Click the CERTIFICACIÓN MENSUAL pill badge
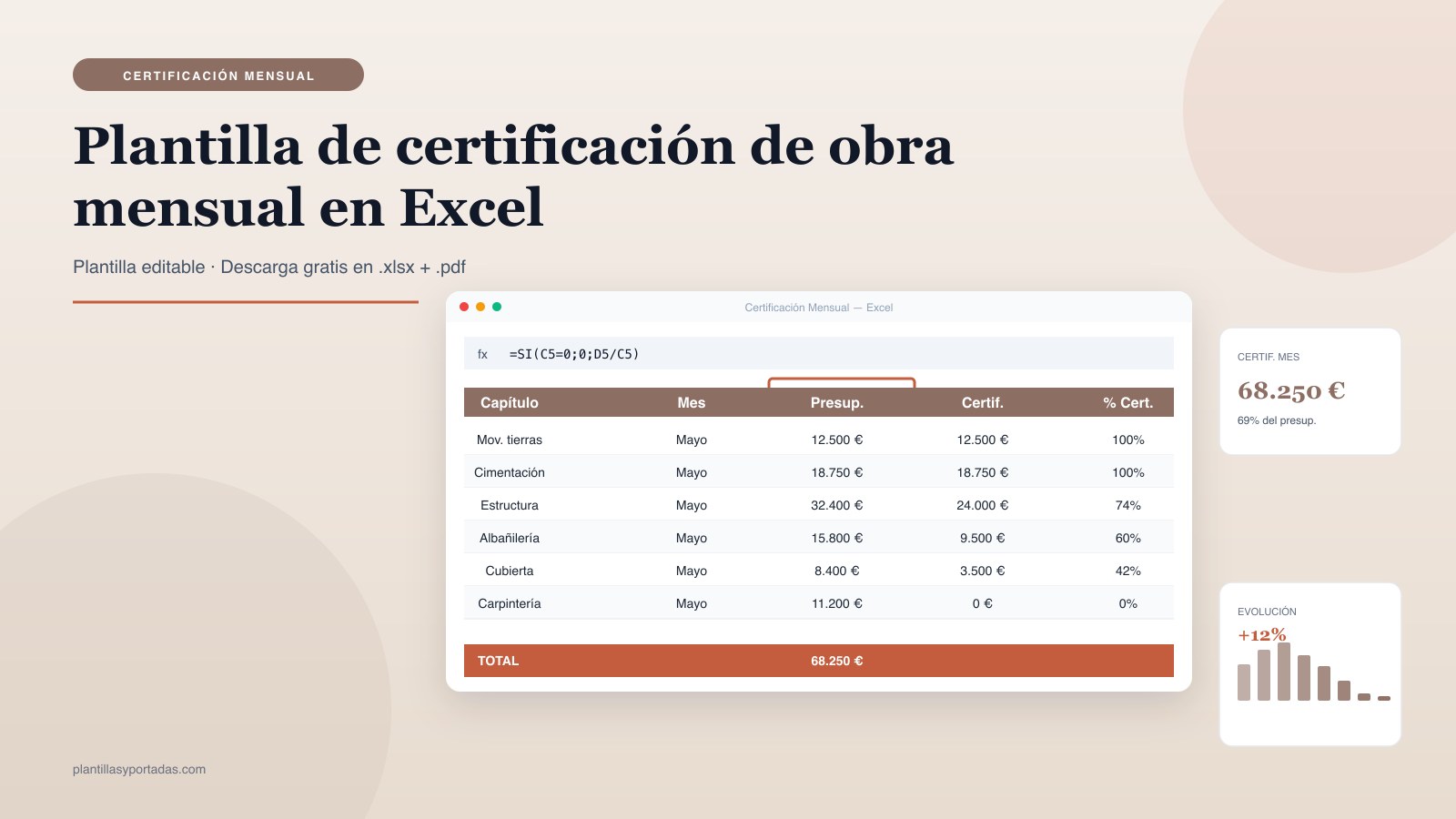The width and height of the screenshot is (1456, 819). 218,75
